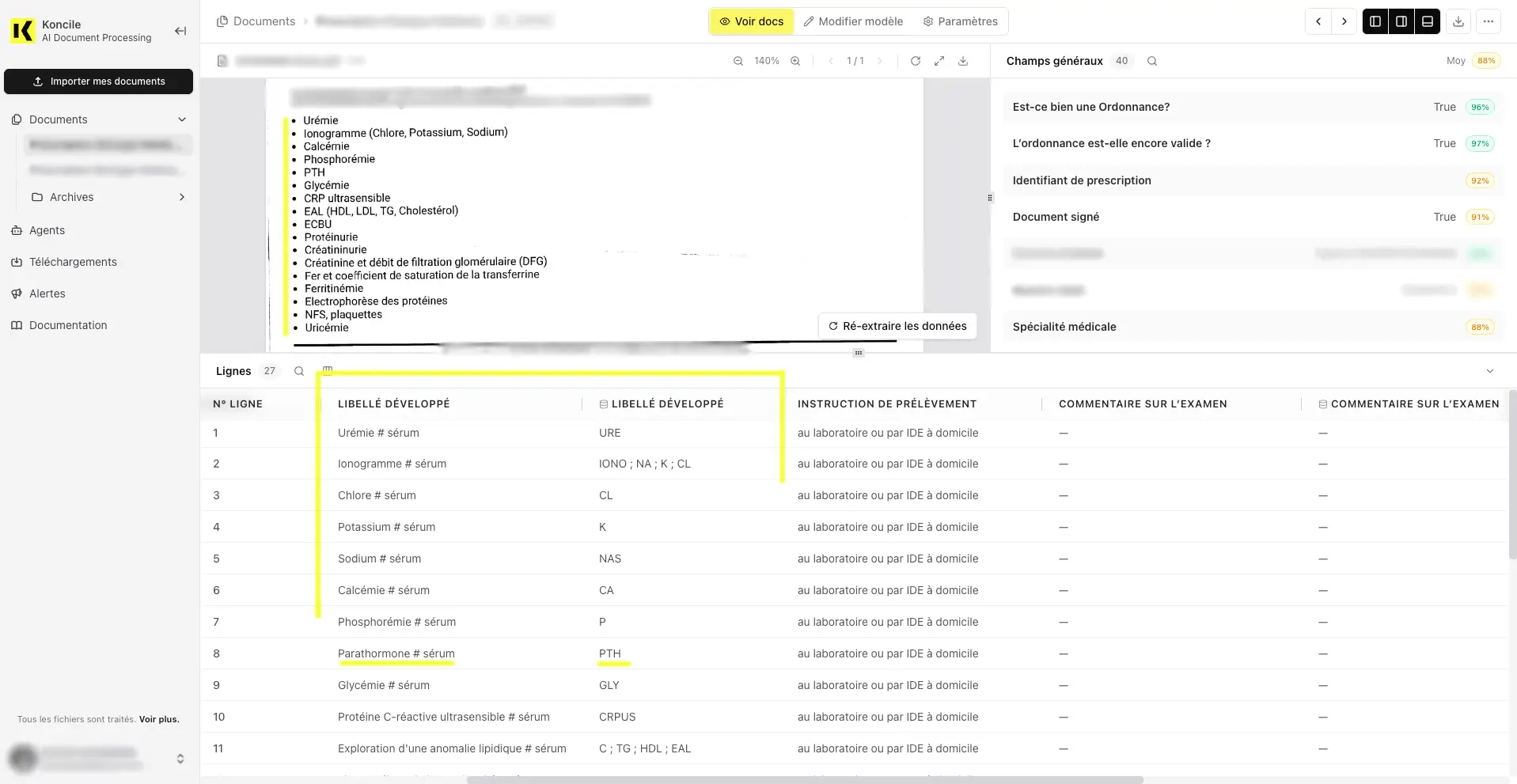Select 'Est-ce bien une Ordonnance?' field

click(1253, 107)
